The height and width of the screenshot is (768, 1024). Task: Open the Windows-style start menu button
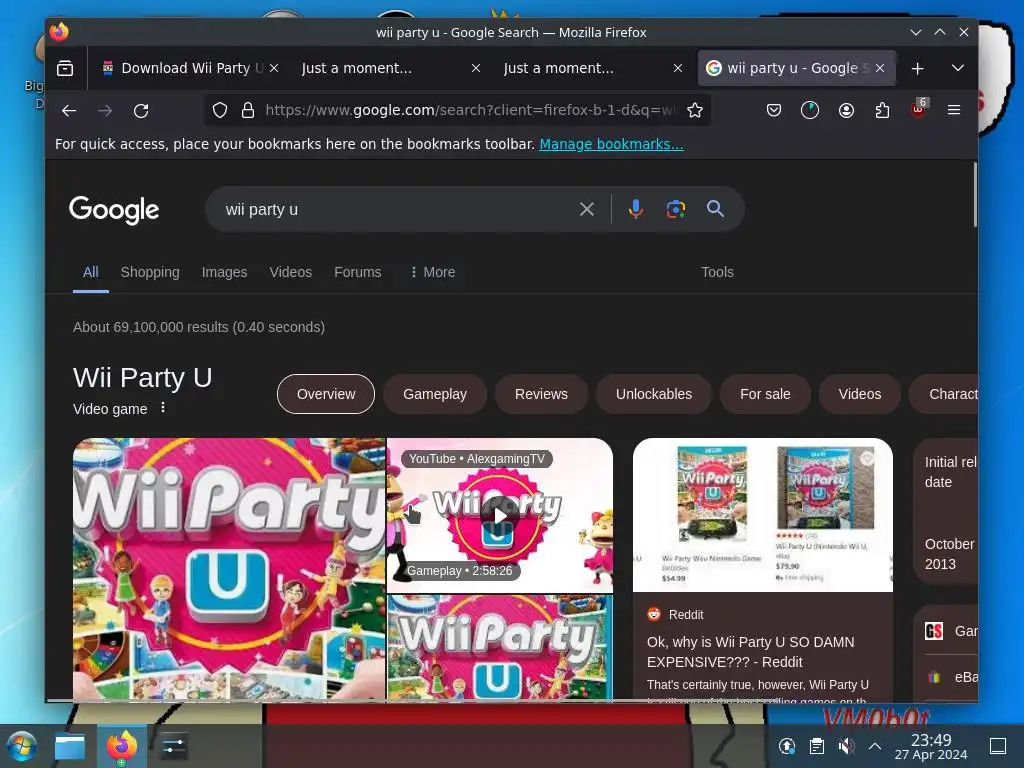[x=21, y=746]
